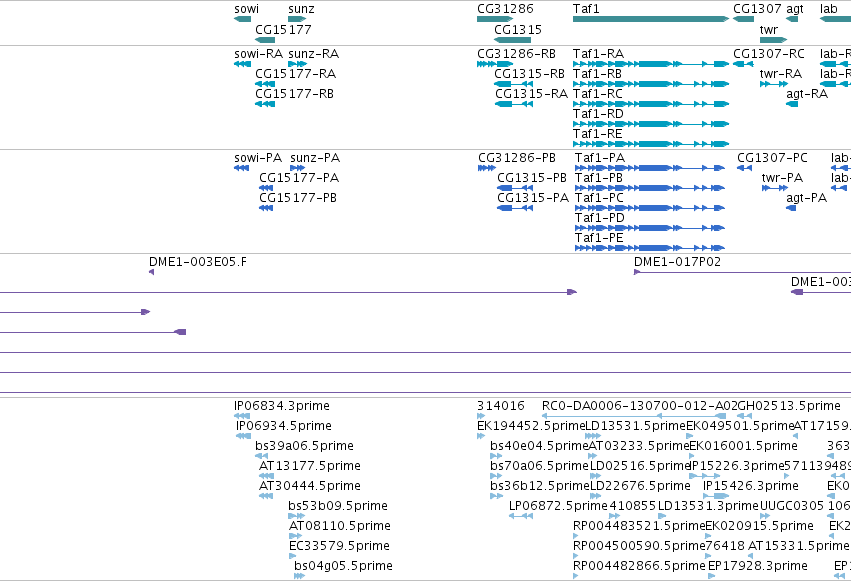Viewport: 851px width, 581px height.
Task: Click the Taf1-RC transcript glyph
Action: (x=651, y=104)
